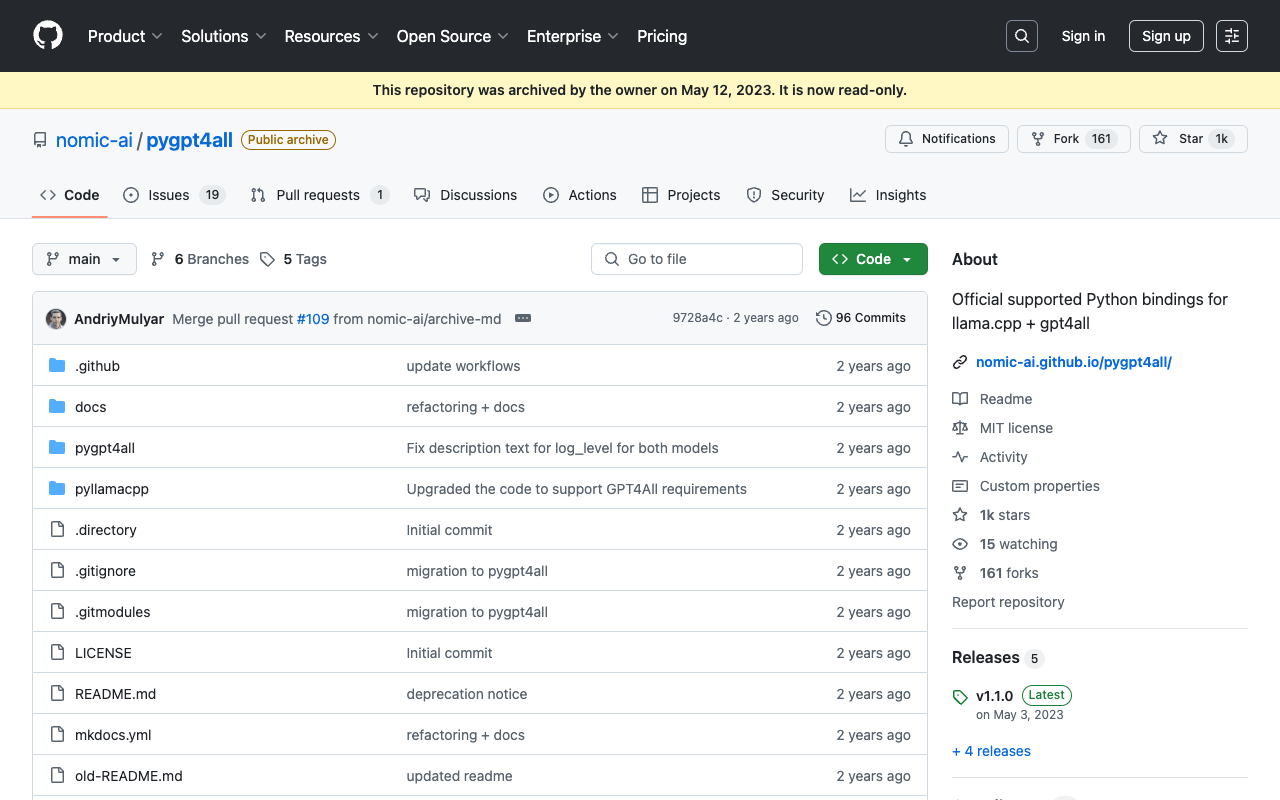Click the mkdocs.yml file icon
Image resolution: width=1280 pixels, height=800 pixels.
pyautogui.click(x=57, y=735)
